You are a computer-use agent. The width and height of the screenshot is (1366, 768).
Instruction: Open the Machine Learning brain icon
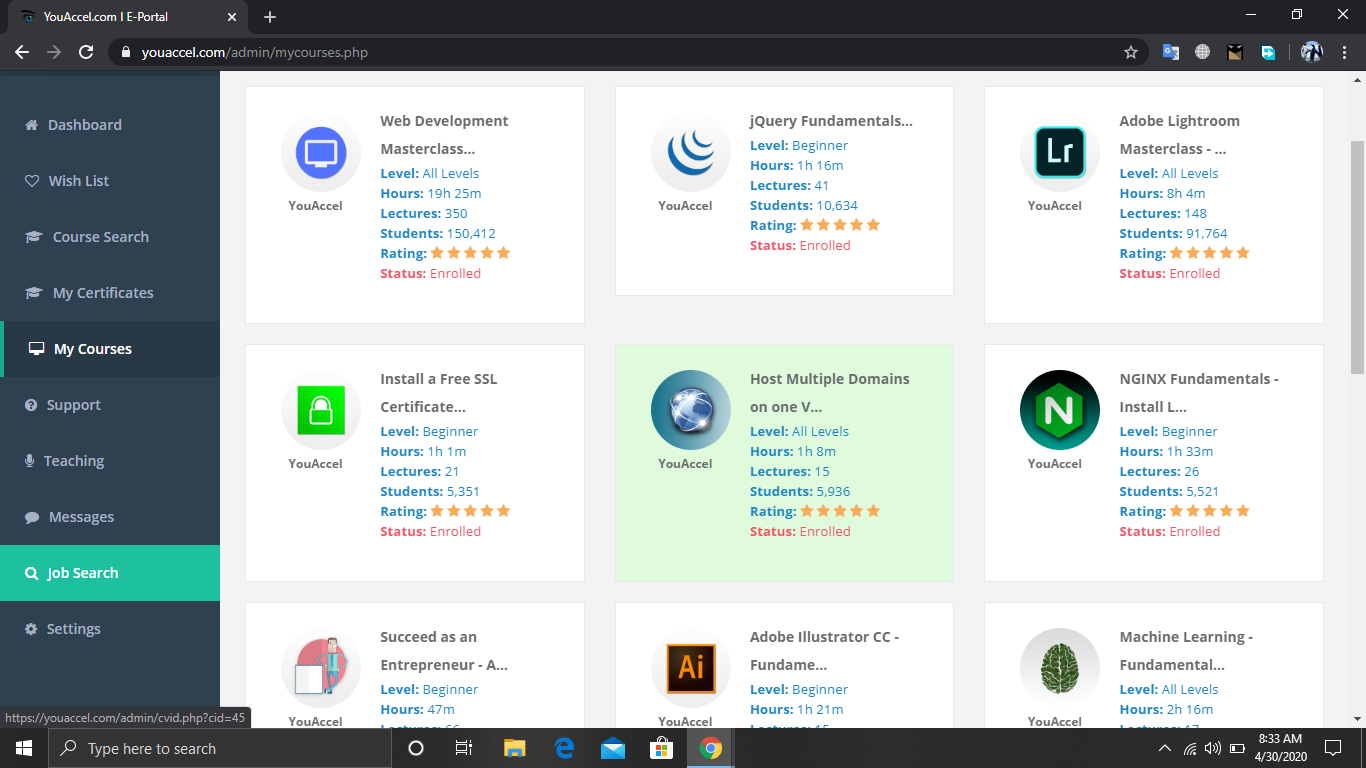1060,668
